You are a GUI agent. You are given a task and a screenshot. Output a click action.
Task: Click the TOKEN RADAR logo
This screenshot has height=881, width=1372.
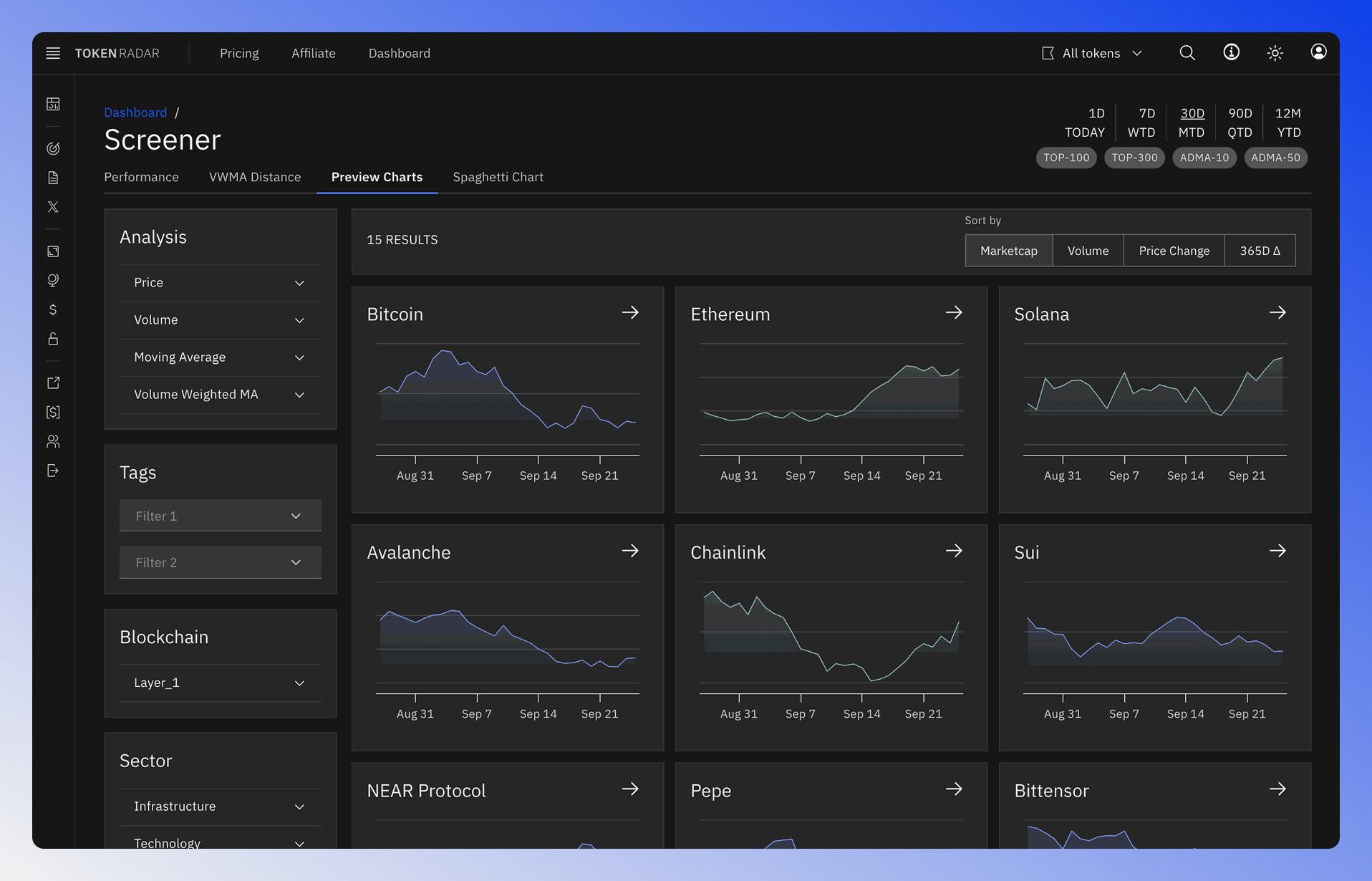(x=117, y=53)
